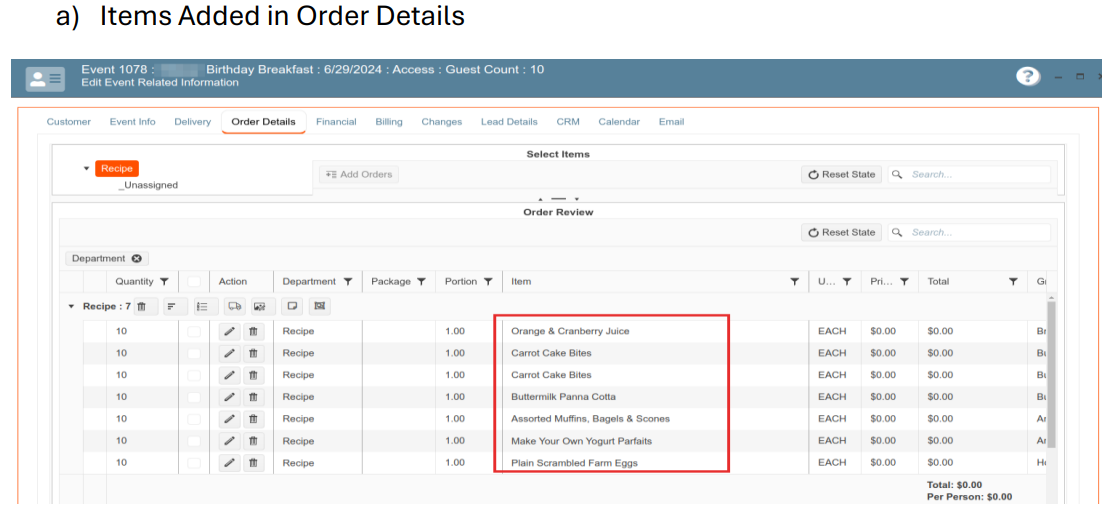Image resolution: width=1107 pixels, height=509 pixels.
Task: Check the box for Make Your Own Yogurt Parfaits
Action: point(194,441)
